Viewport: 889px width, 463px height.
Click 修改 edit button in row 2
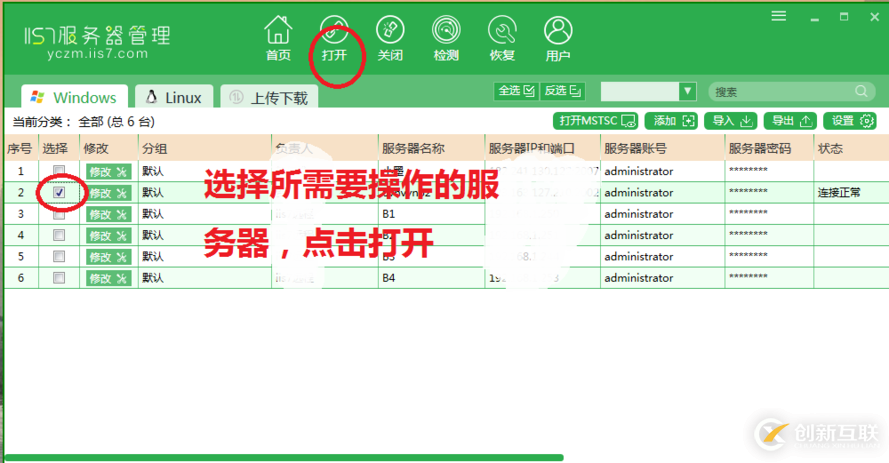click(108, 193)
